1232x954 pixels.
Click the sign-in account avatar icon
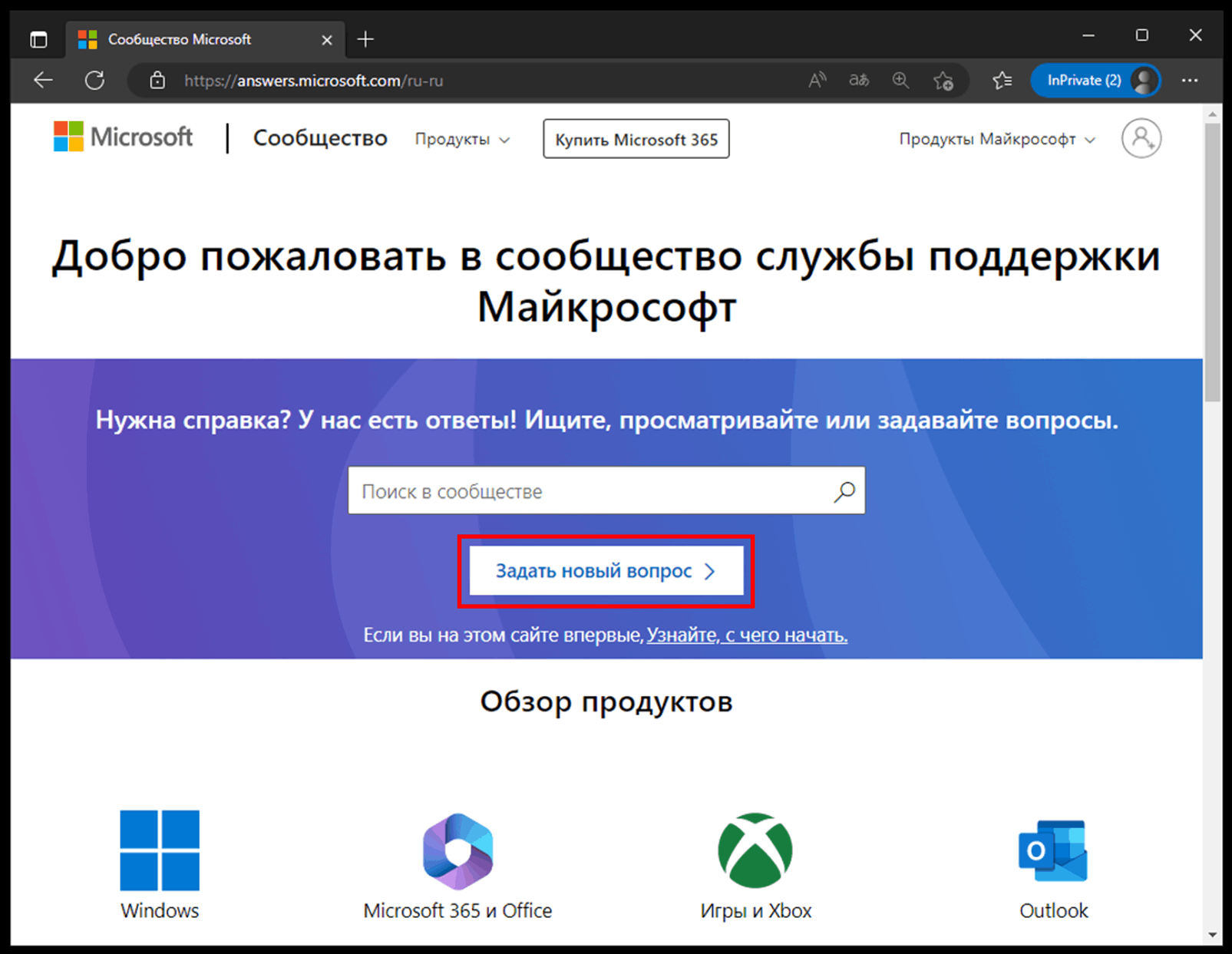click(x=1141, y=138)
